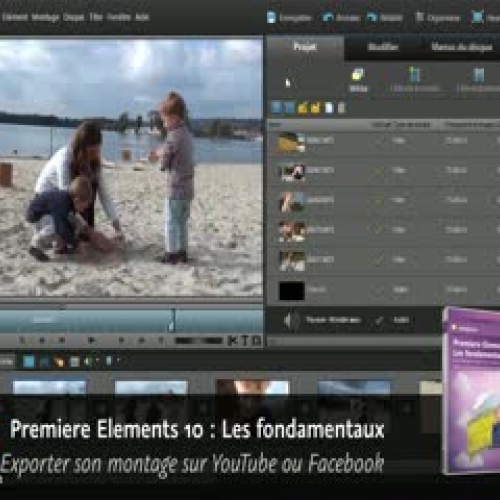Click the speaker audio icon in the sceneline toolbar

pyautogui.click(x=88, y=361)
